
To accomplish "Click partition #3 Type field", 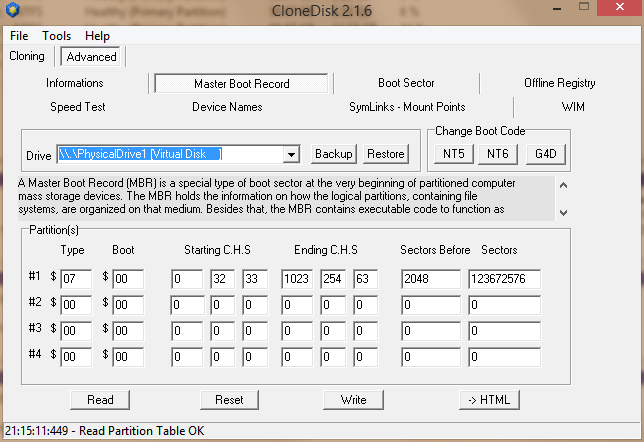I will click(x=76, y=331).
